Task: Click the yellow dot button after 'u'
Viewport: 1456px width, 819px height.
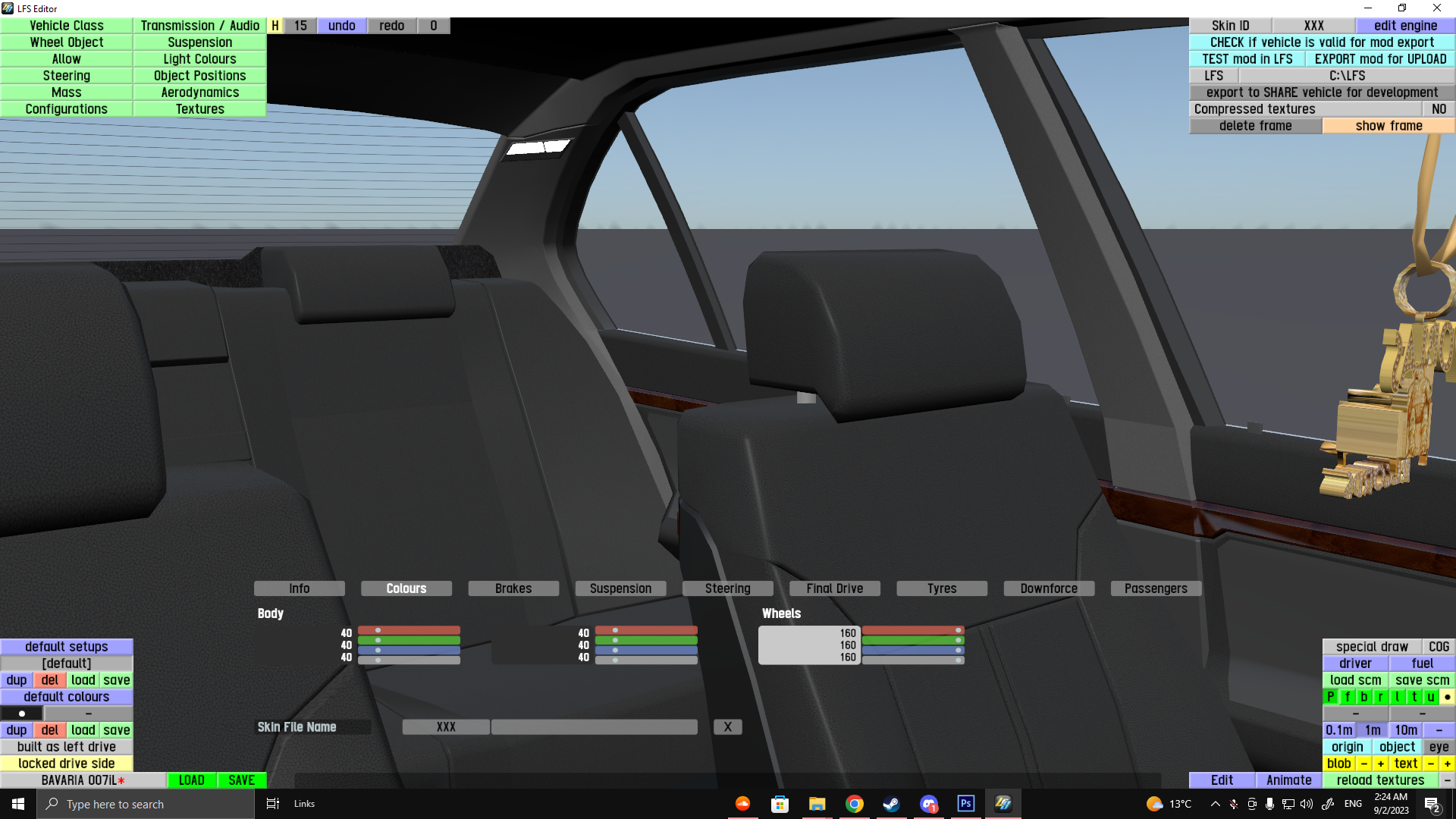Action: (1447, 697)
